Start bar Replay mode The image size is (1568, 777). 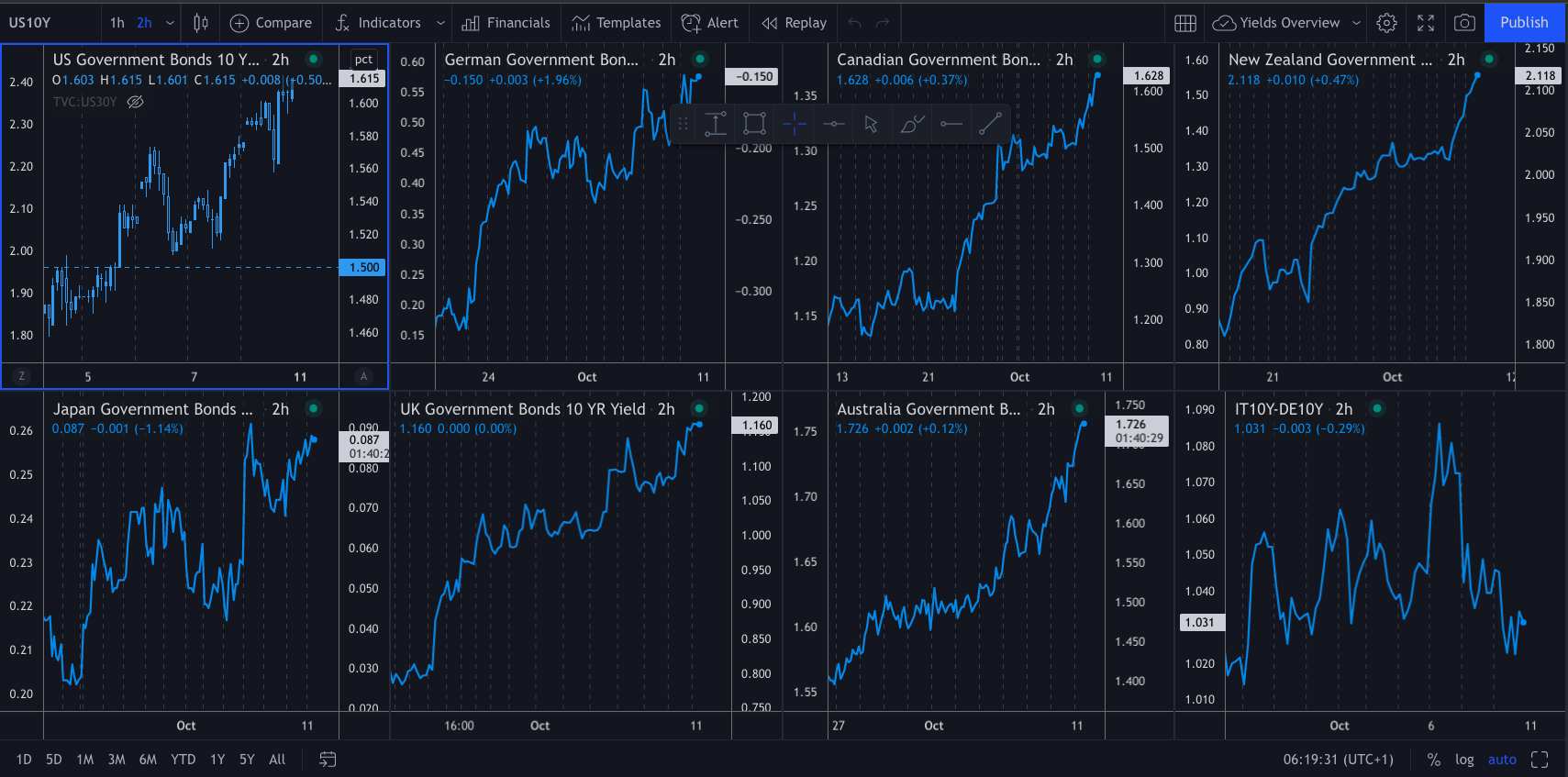795,23
